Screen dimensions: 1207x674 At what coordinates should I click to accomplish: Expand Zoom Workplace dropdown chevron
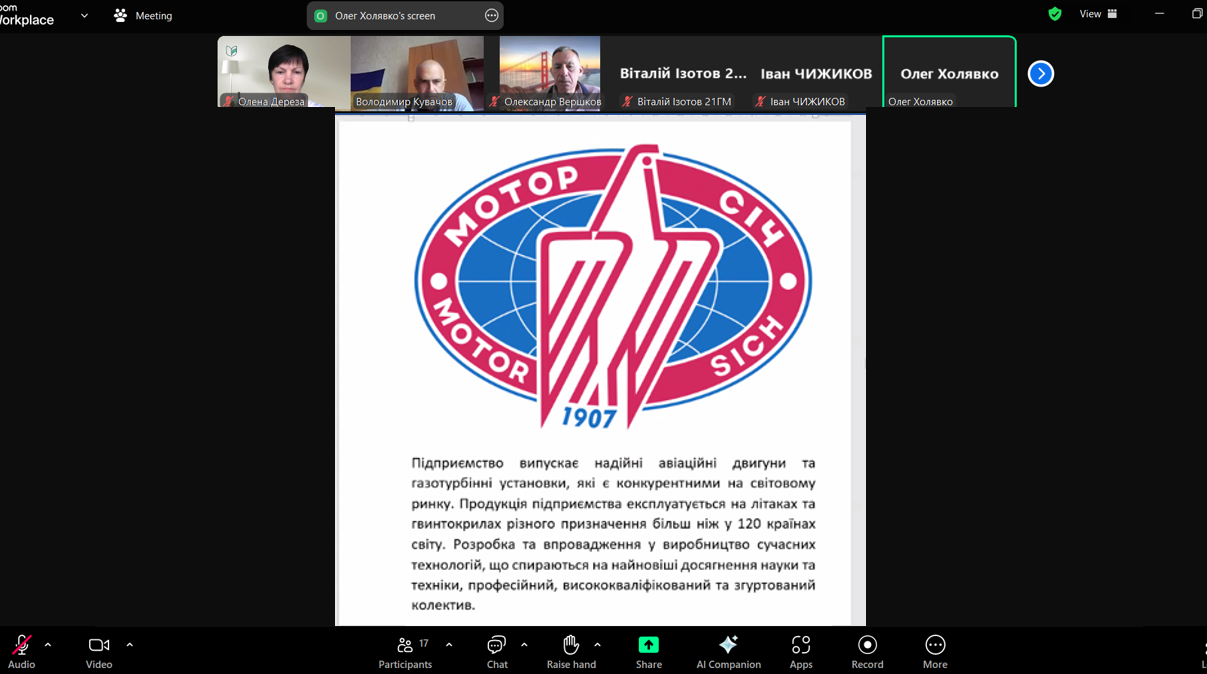84,16
